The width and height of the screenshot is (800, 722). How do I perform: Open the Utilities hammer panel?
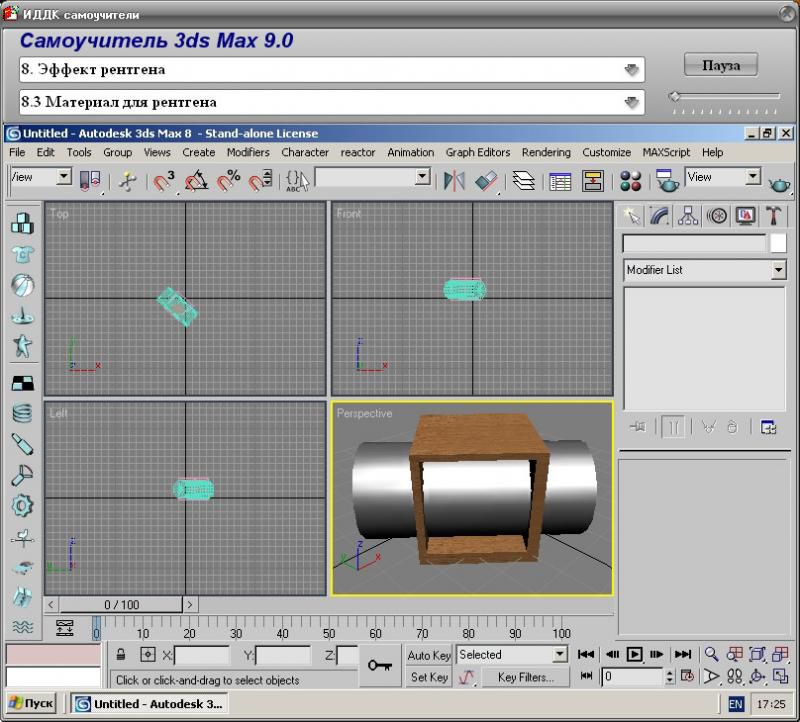[774, 215]
